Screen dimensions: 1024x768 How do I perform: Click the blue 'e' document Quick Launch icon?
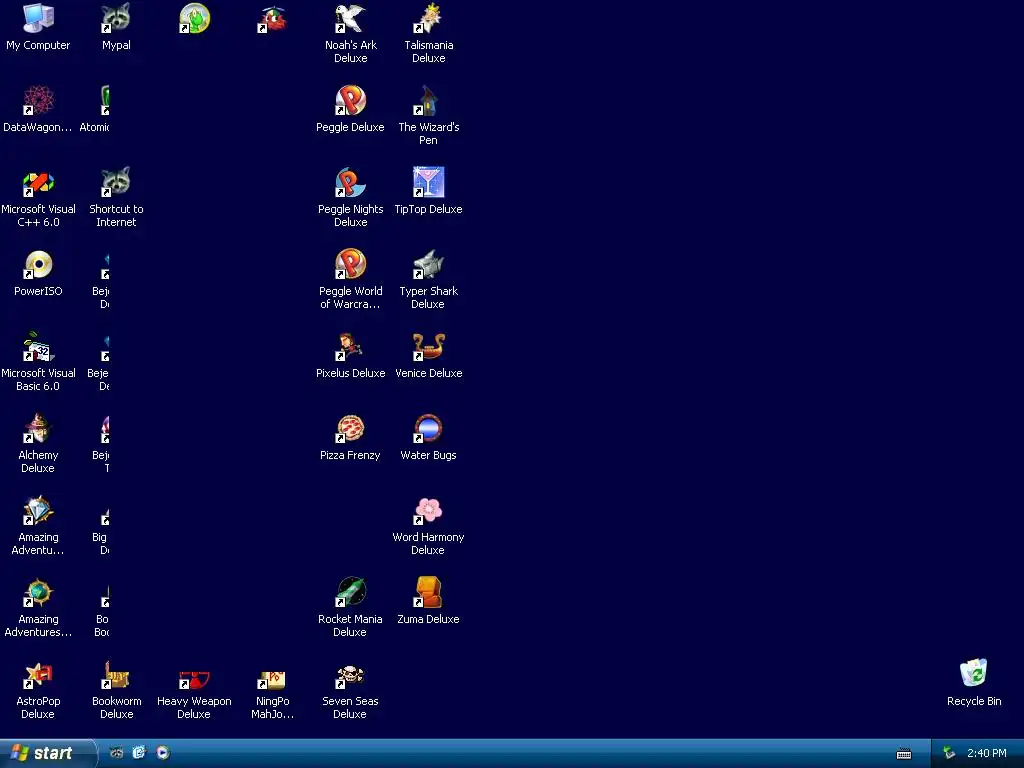coord(139,753)
